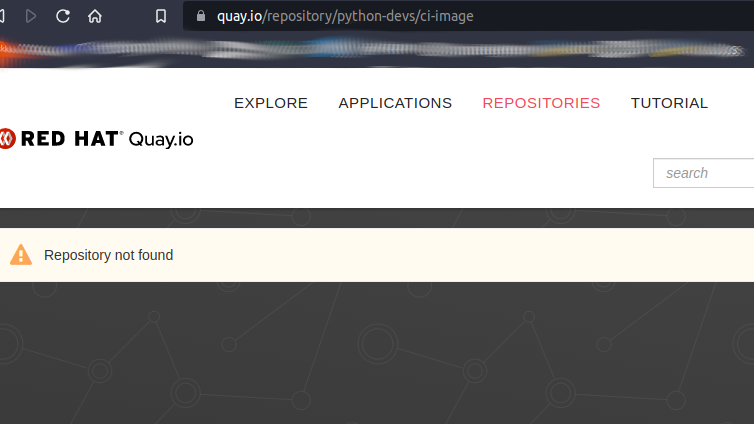Bookmark this page with bookmark icon

[x=161, y=16]
